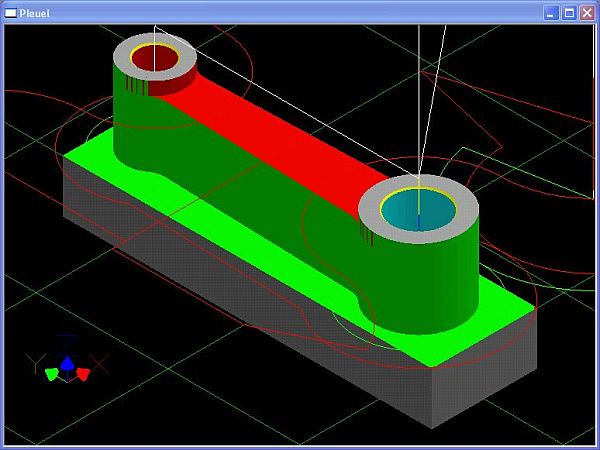Image resolution: width=600 pixels, height=450 pixels.
Task: Click the red X-axis arrow of the triad
Action: (x=83, y=373)
